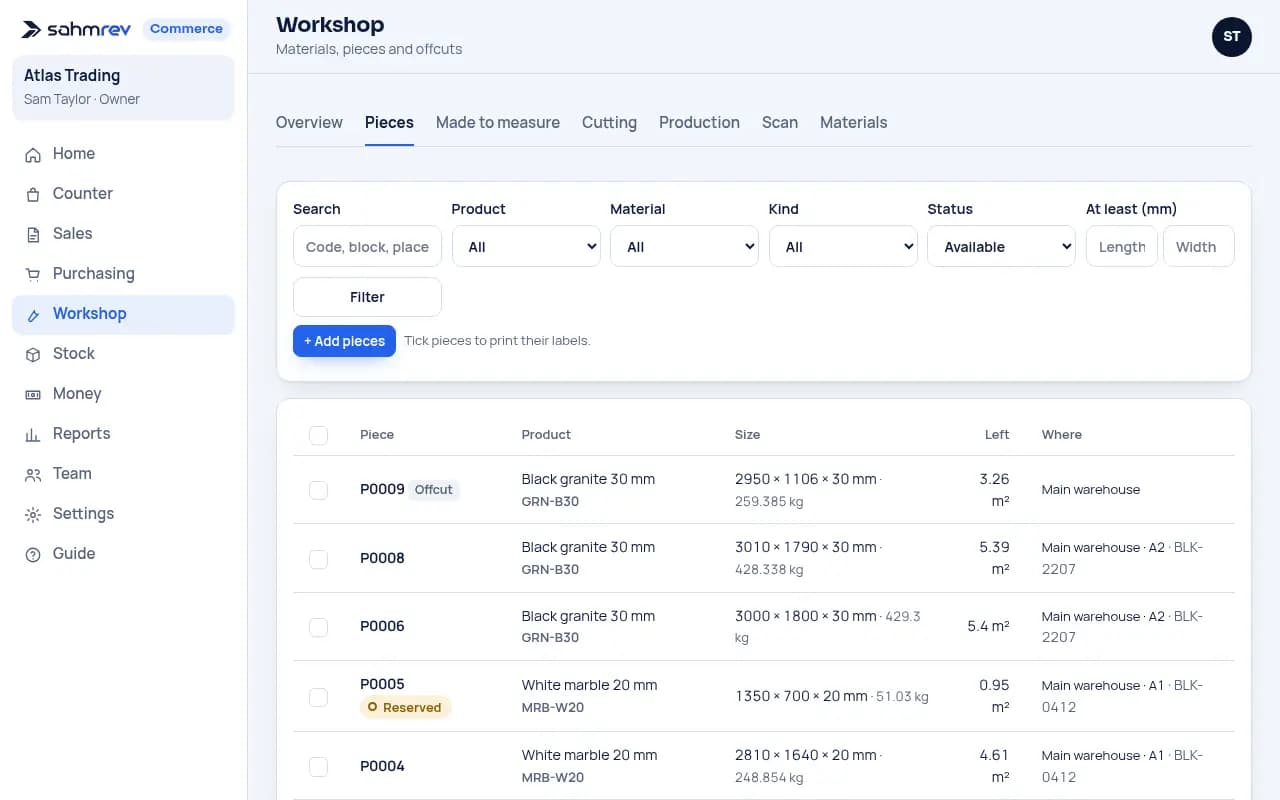Click the Sales document icon

(x=33, y=234)
